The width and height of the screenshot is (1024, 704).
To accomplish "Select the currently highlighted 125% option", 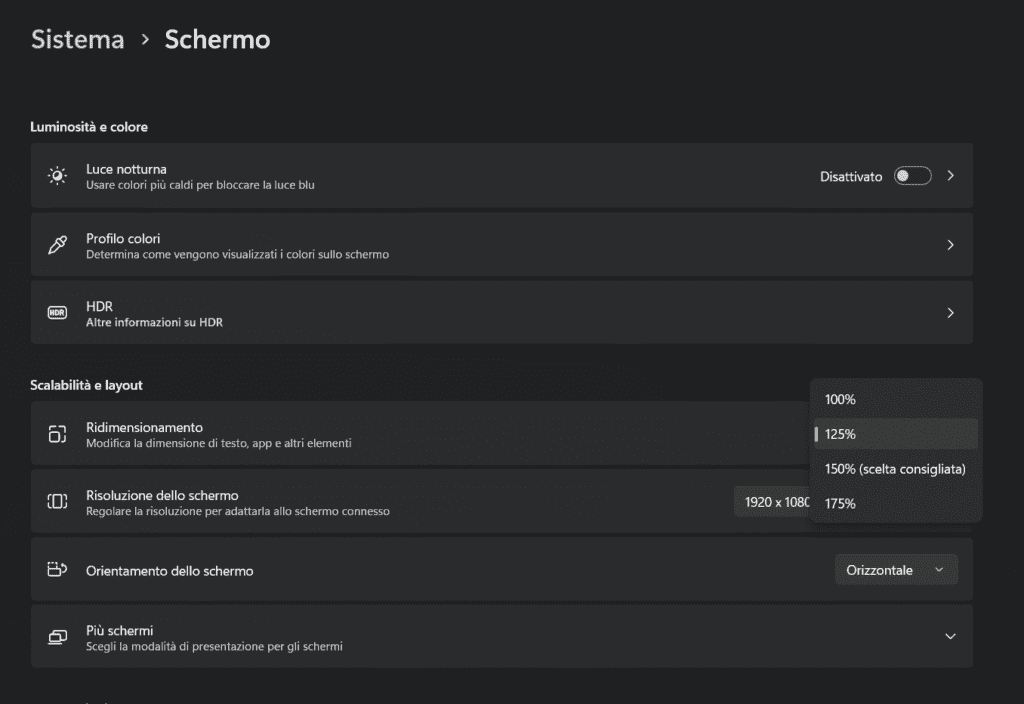I will (x=893, y=433).
